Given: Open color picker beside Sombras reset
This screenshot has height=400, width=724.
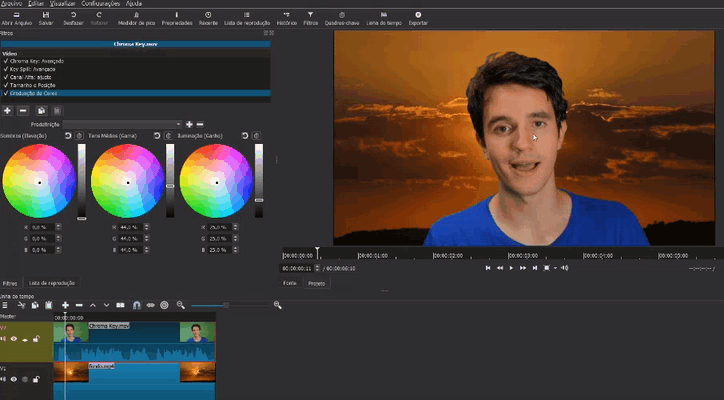Looking at the screenshot, I should 79,136.
